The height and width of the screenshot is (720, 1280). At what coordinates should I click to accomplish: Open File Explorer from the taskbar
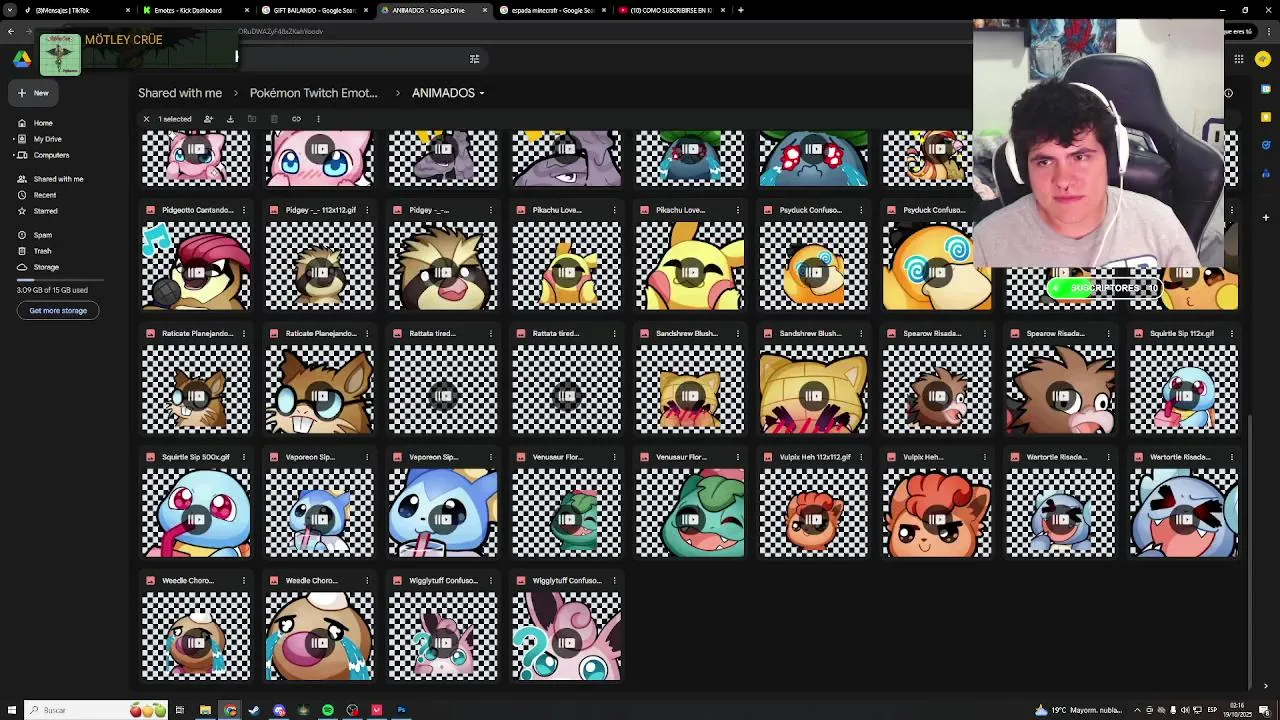coord(205,710)
